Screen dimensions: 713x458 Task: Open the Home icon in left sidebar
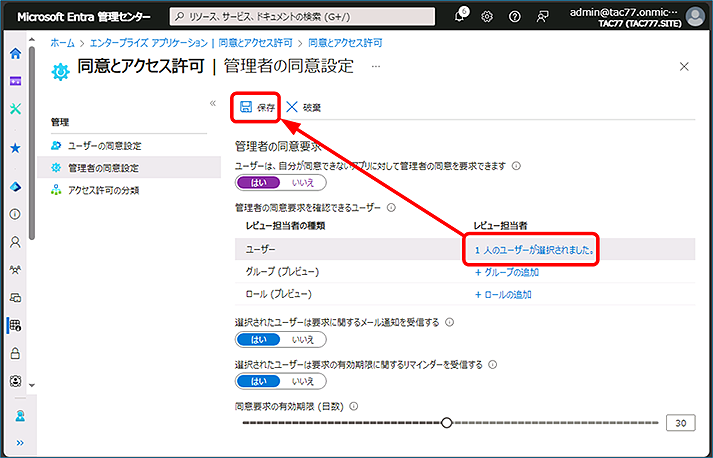[15, 54]
